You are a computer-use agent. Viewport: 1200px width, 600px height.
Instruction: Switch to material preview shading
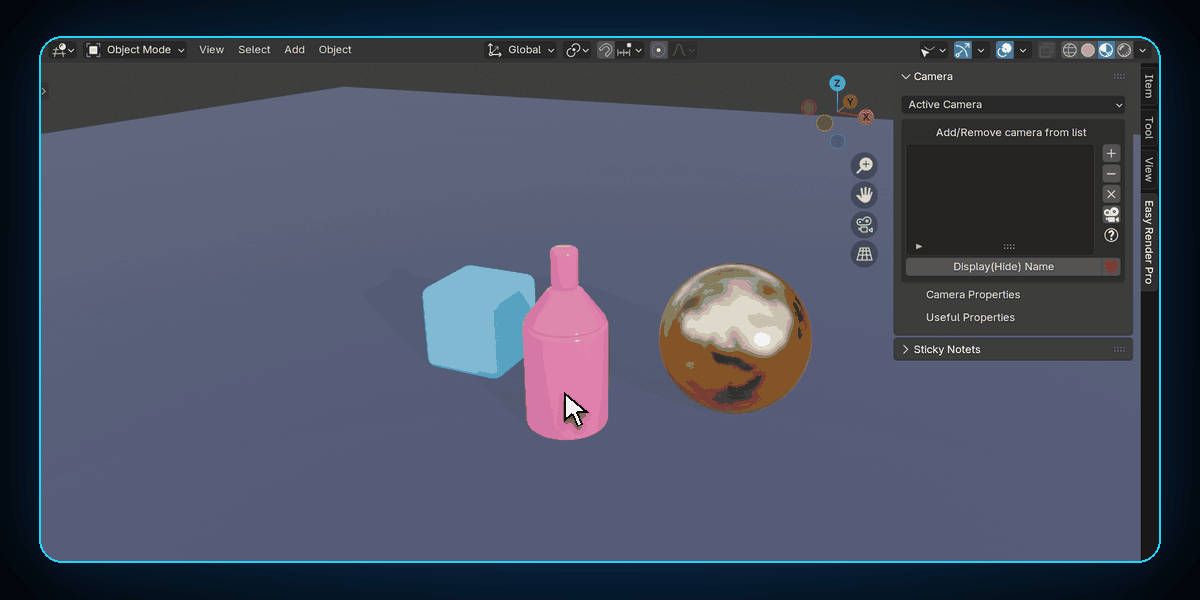pos(1106,49)
